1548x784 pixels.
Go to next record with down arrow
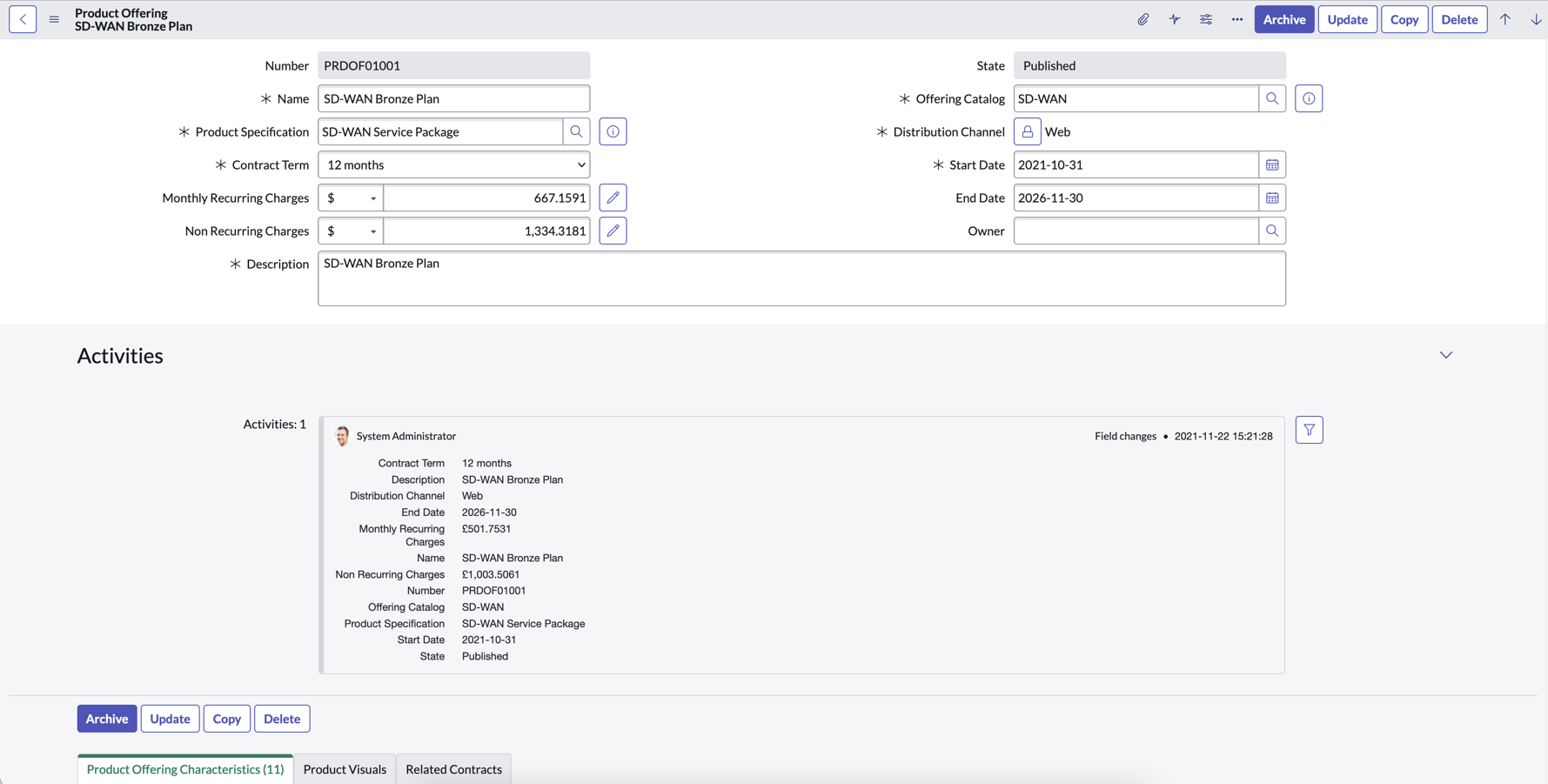(x=1536, y=19)
